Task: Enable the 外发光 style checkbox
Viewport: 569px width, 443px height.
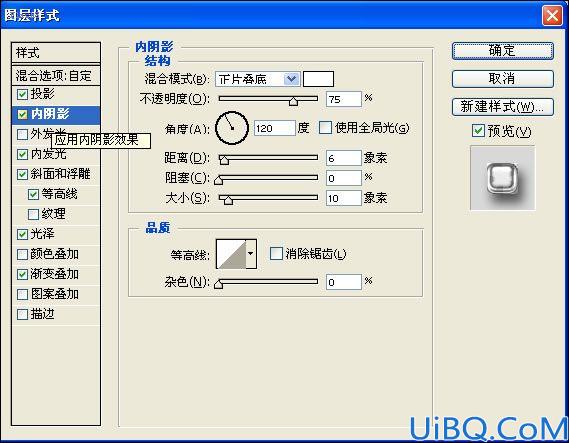Action: (22, 135)
